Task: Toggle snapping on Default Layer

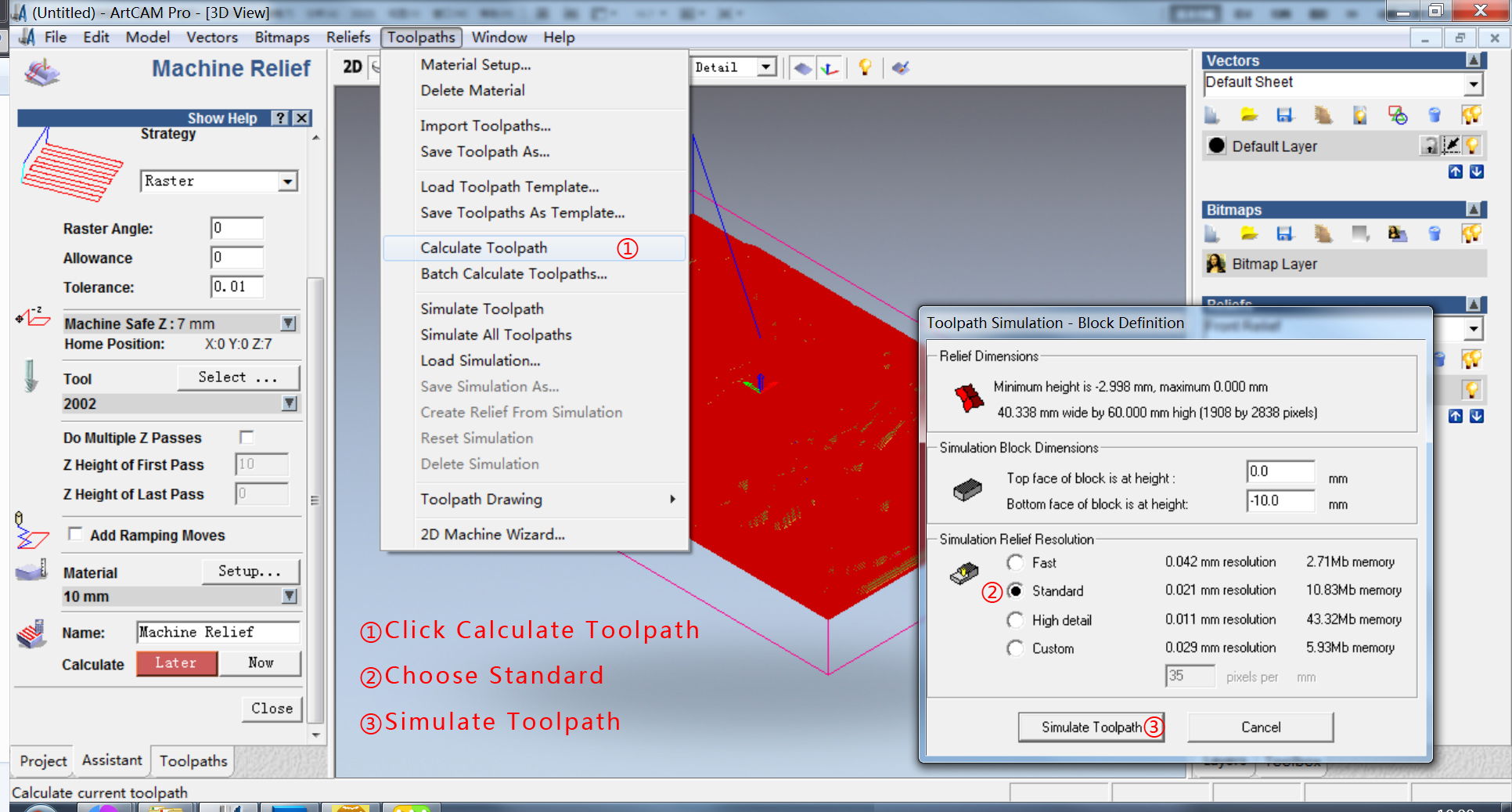Action: point(1451,146)
